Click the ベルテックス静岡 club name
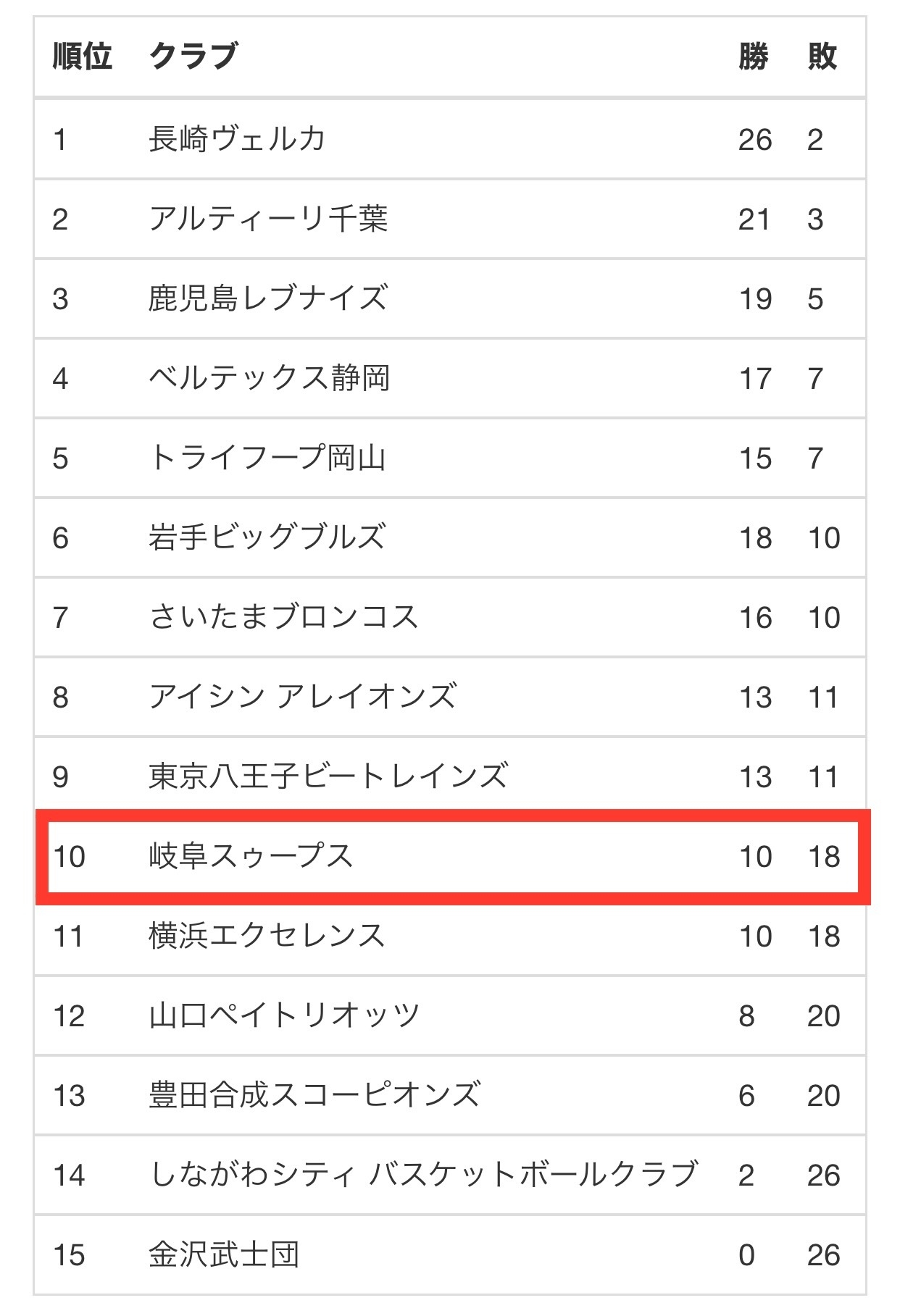Image resolution: width=900 pixels, height=1316 pixels. [270, 378]
